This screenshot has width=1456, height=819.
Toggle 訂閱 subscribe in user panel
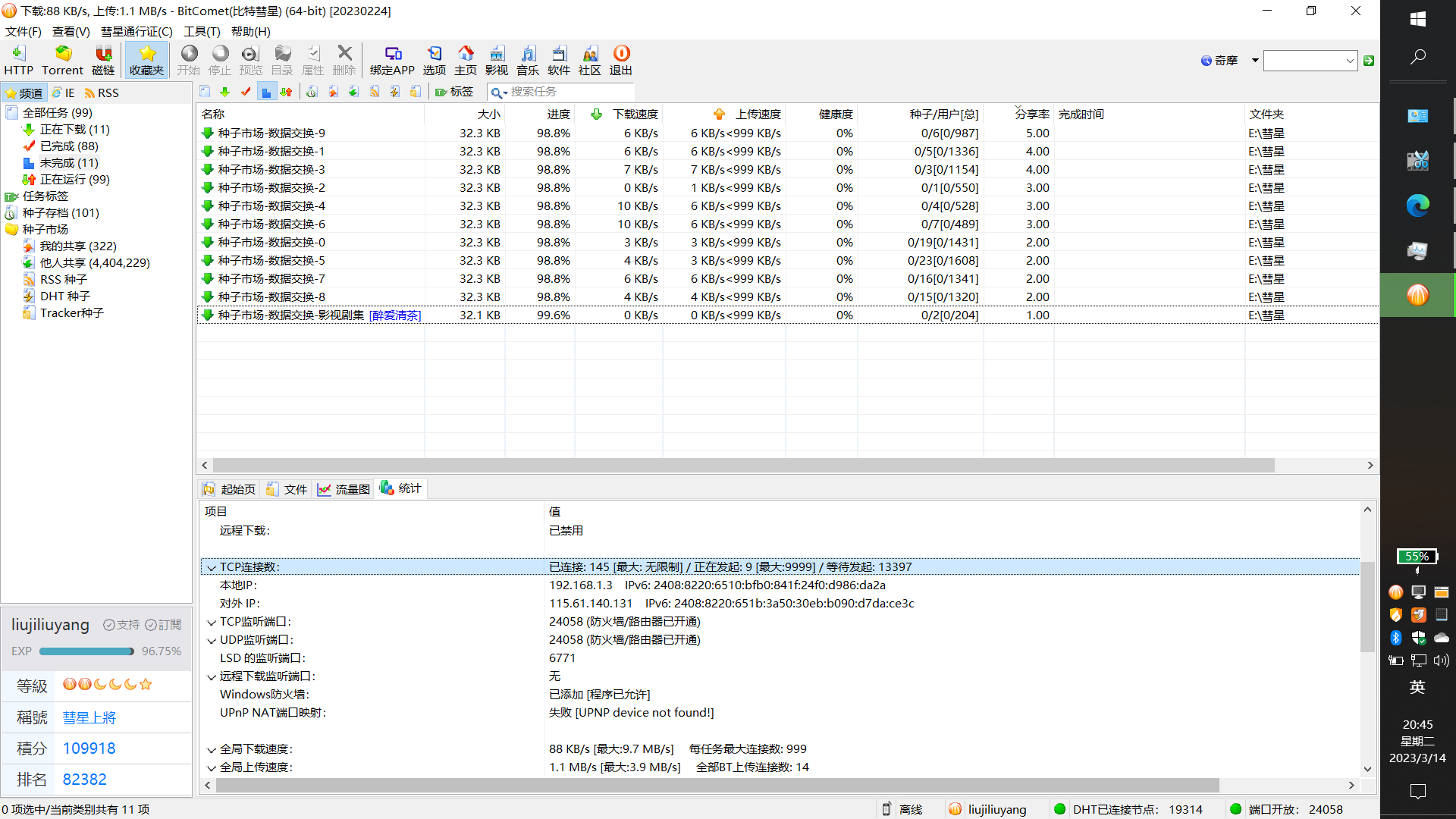pyautogui.click(x=163, y=625)
